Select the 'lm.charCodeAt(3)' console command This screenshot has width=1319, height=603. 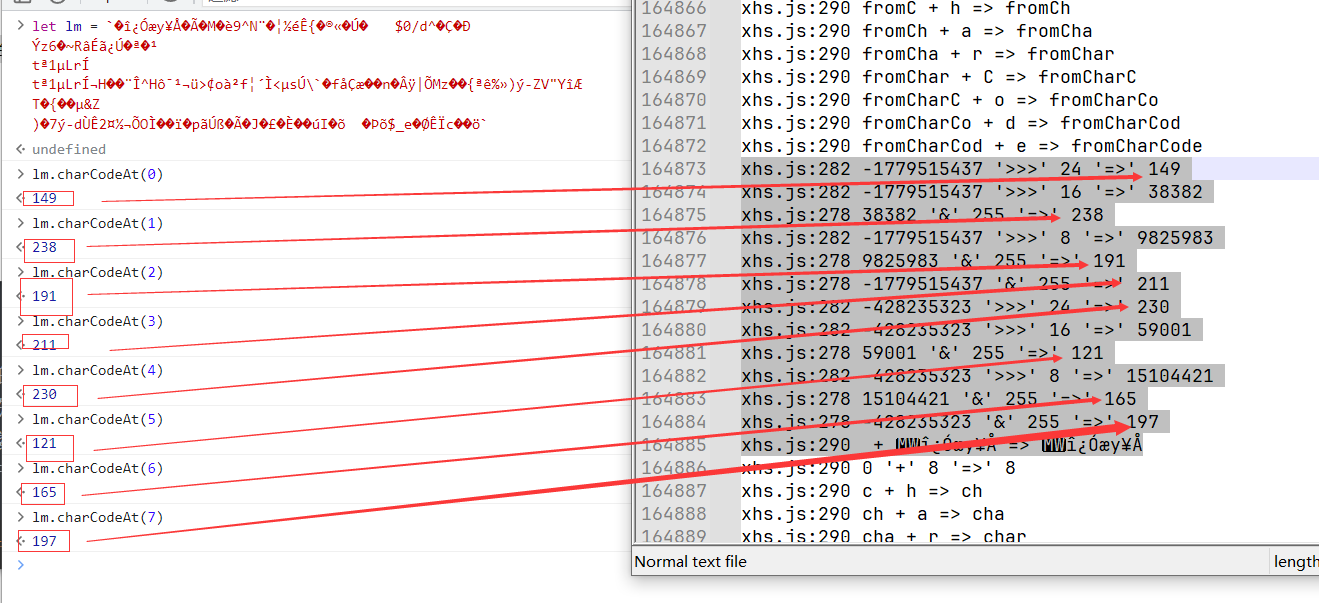tap(97, 321)
